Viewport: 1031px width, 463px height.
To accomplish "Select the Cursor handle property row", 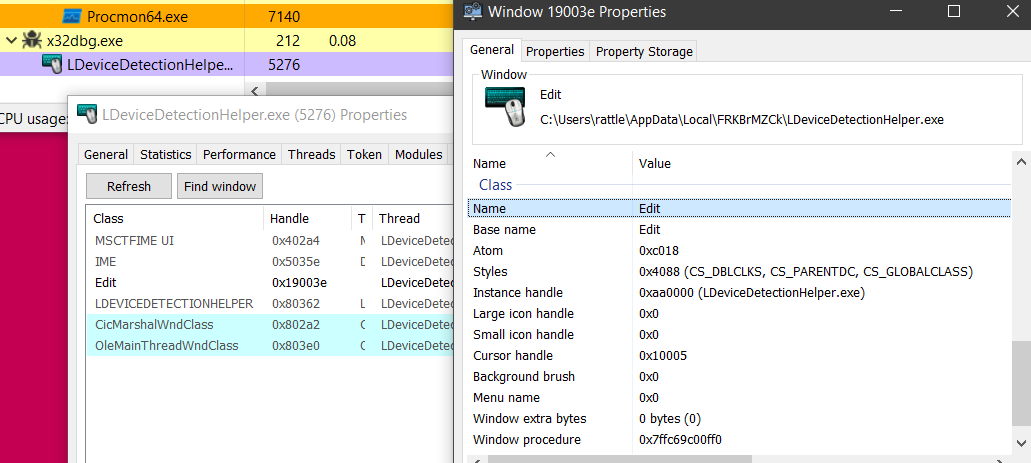I will coord(739,356).
